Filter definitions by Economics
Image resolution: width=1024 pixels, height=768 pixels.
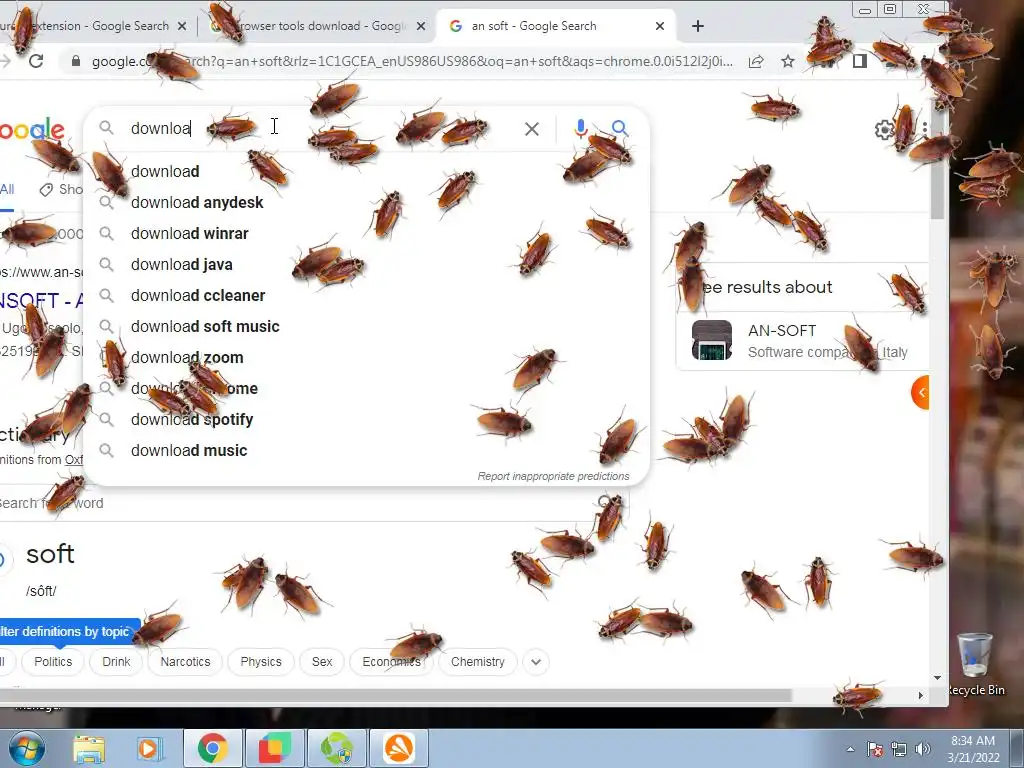pyautogui.click(x=391, y=662)
